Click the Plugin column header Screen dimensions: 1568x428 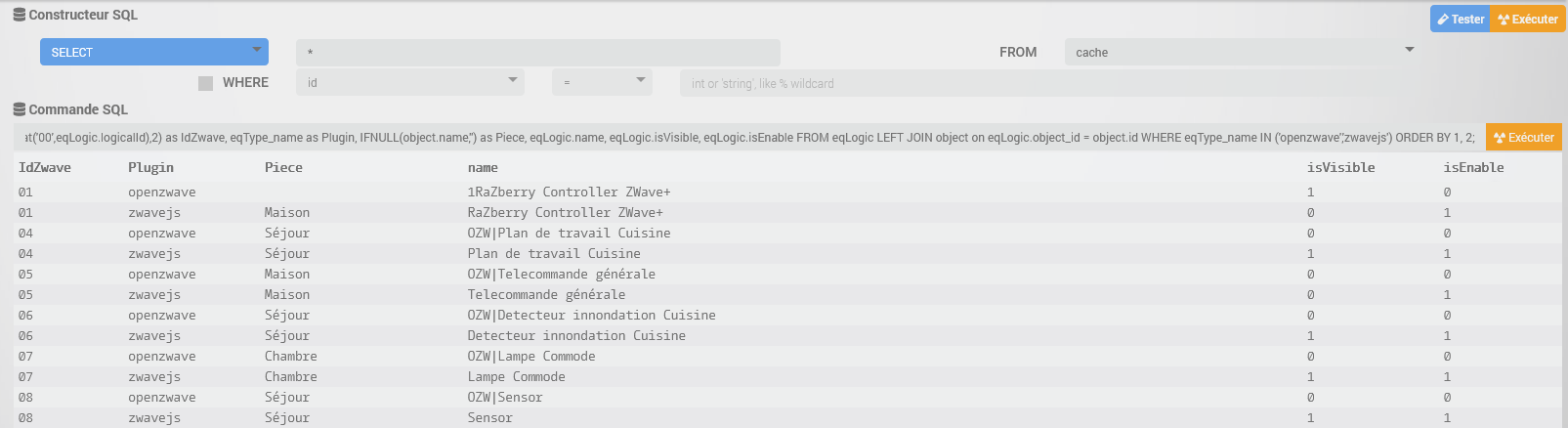[150, 168]
